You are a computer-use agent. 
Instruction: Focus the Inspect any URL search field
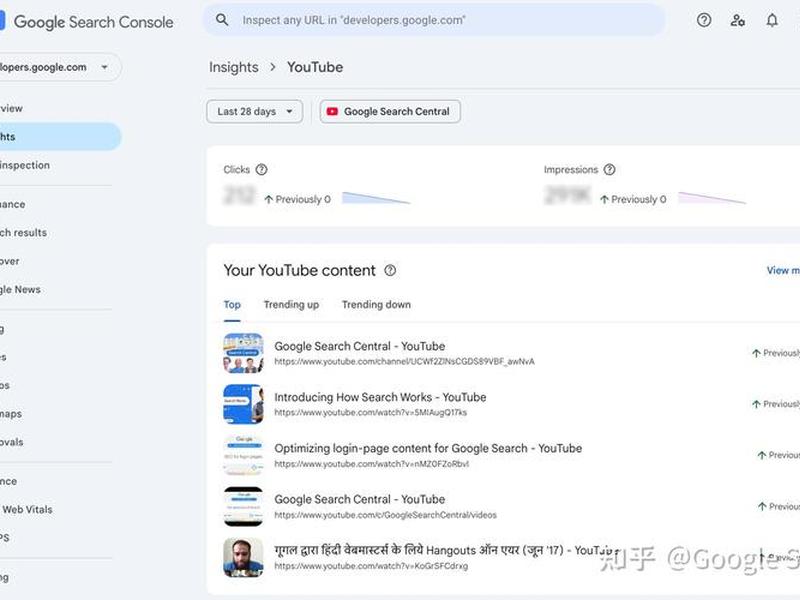(x=435, y=20)
